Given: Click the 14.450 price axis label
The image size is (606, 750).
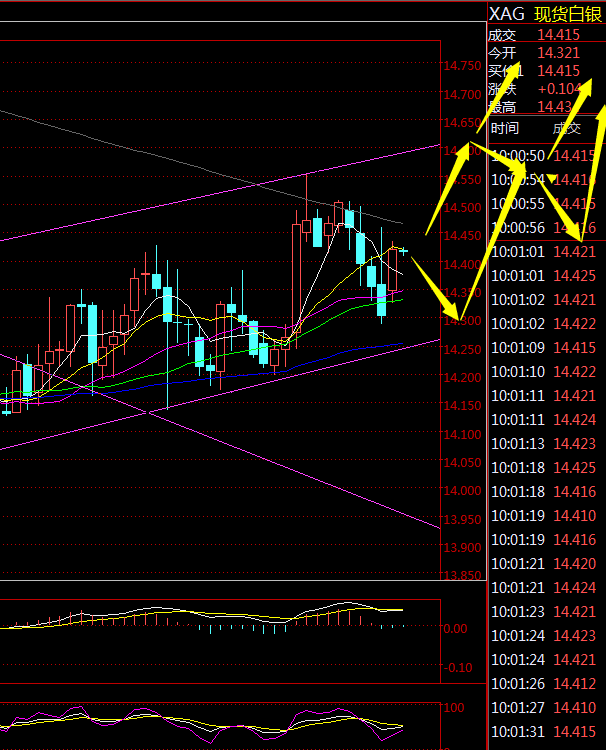Looking at the screenshot, I should point(462,236).
